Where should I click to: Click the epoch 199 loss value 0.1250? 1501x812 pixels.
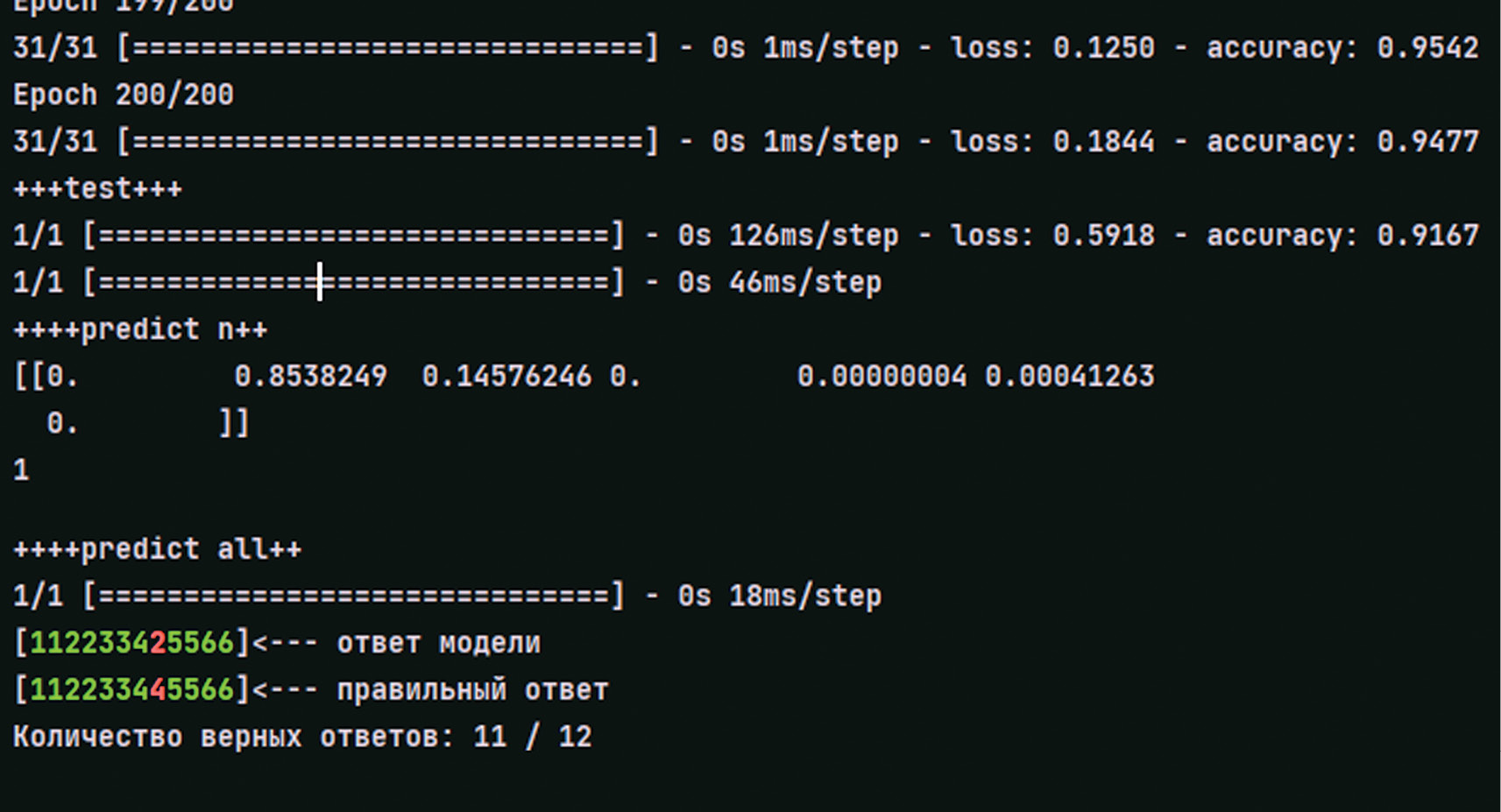coord(1103,47)
